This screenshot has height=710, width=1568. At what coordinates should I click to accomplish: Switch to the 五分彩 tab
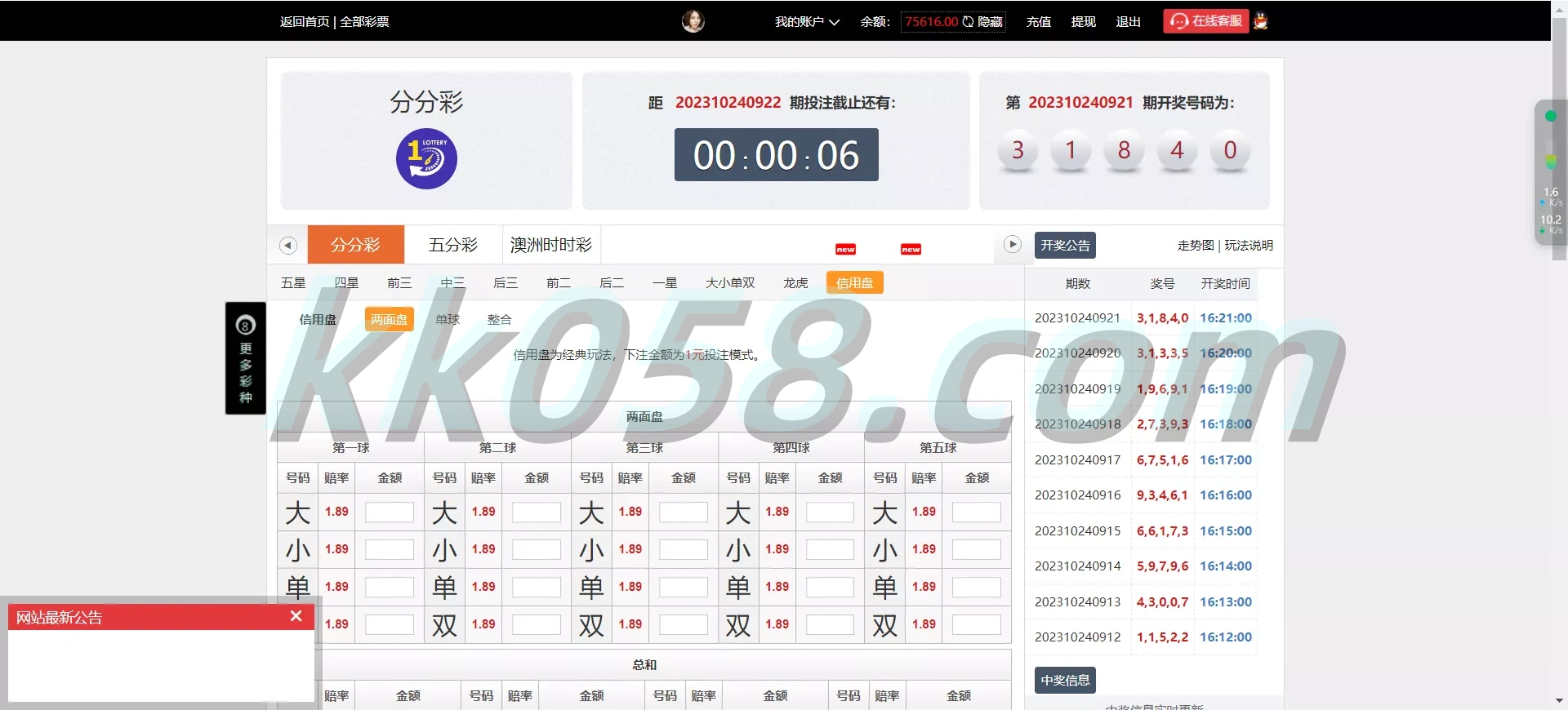coord(453,244)
